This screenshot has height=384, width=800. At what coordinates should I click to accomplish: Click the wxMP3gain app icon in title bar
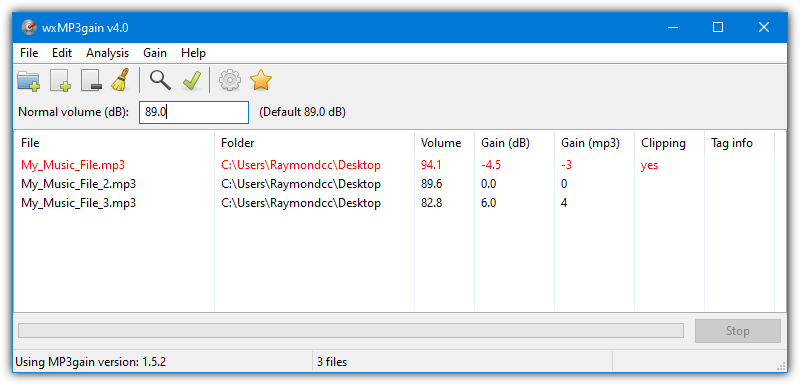29,27
